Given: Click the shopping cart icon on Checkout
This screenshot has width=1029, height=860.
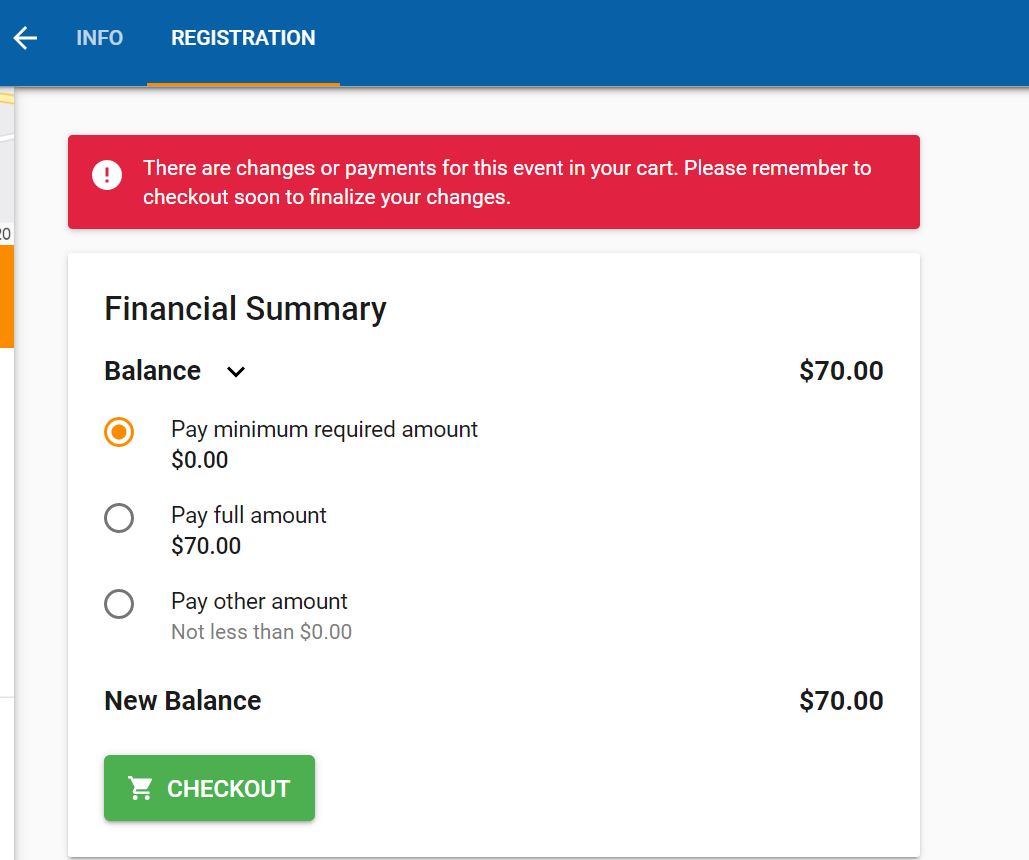Looking at the screenshot, I should pyautogui.click(x=140, y=788).
